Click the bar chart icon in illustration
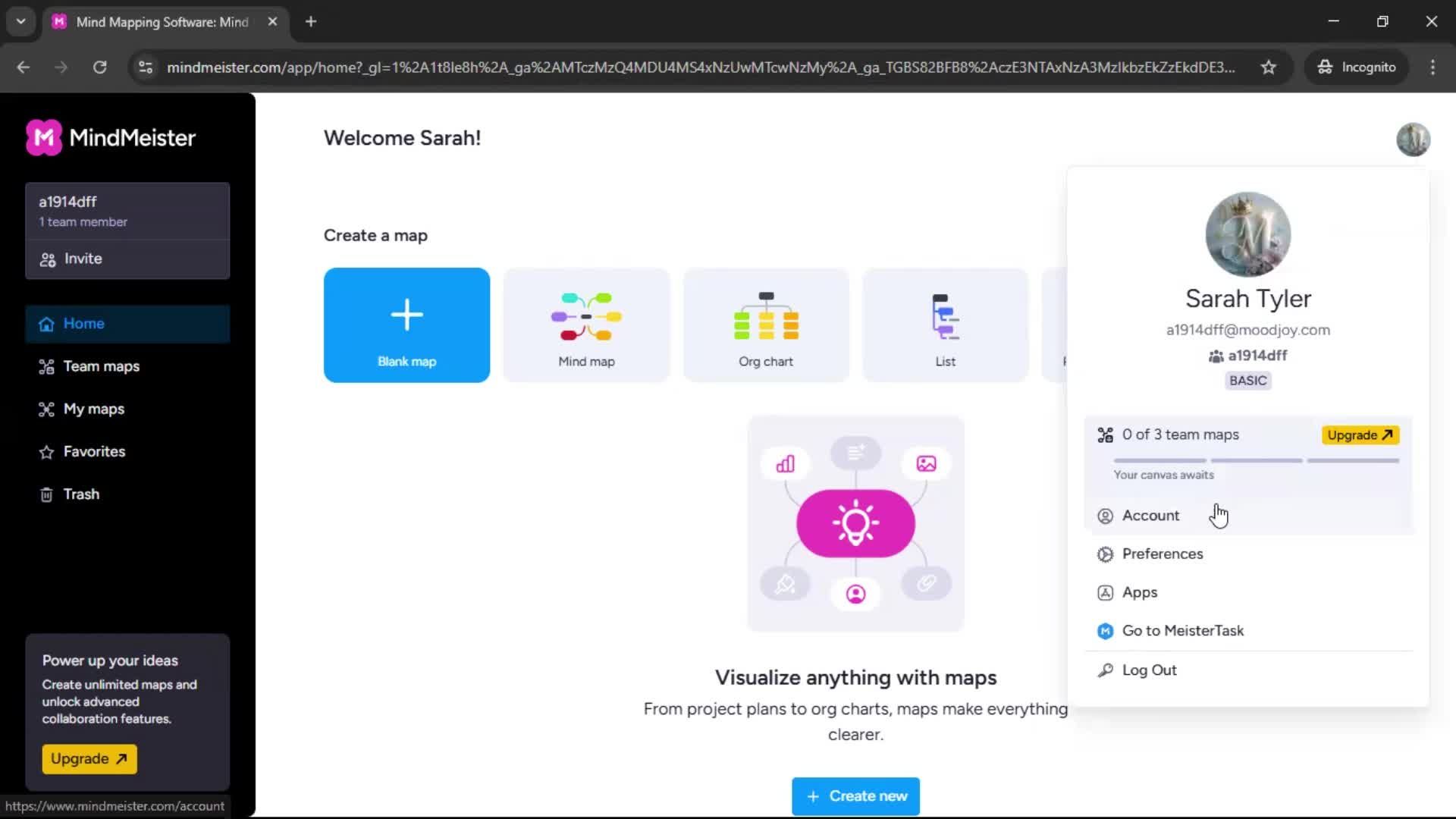This screenshot has width=1456, height=819. 785,463
